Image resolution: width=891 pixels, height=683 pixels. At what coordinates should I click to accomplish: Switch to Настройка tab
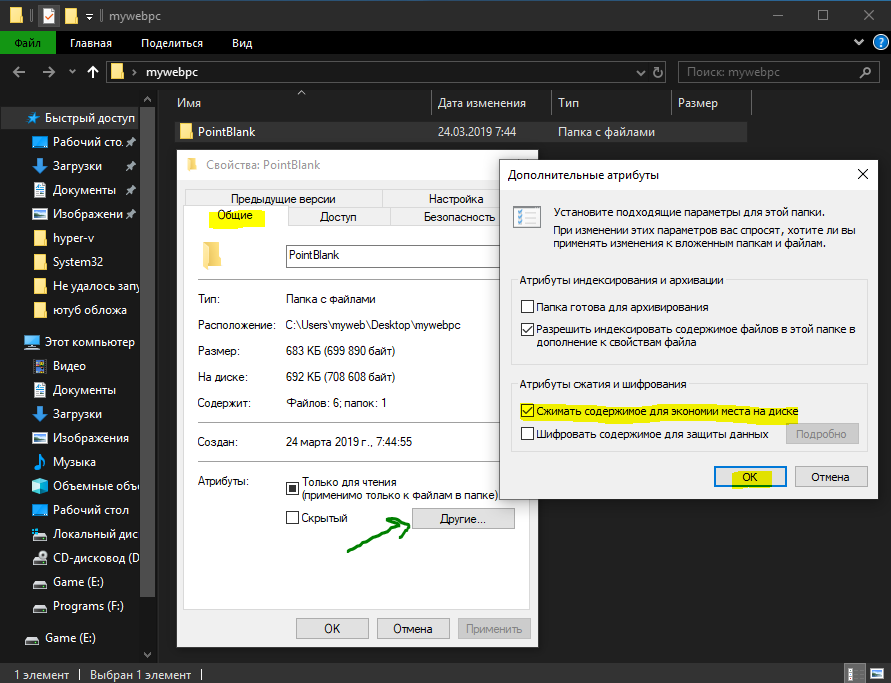[456, 199]
